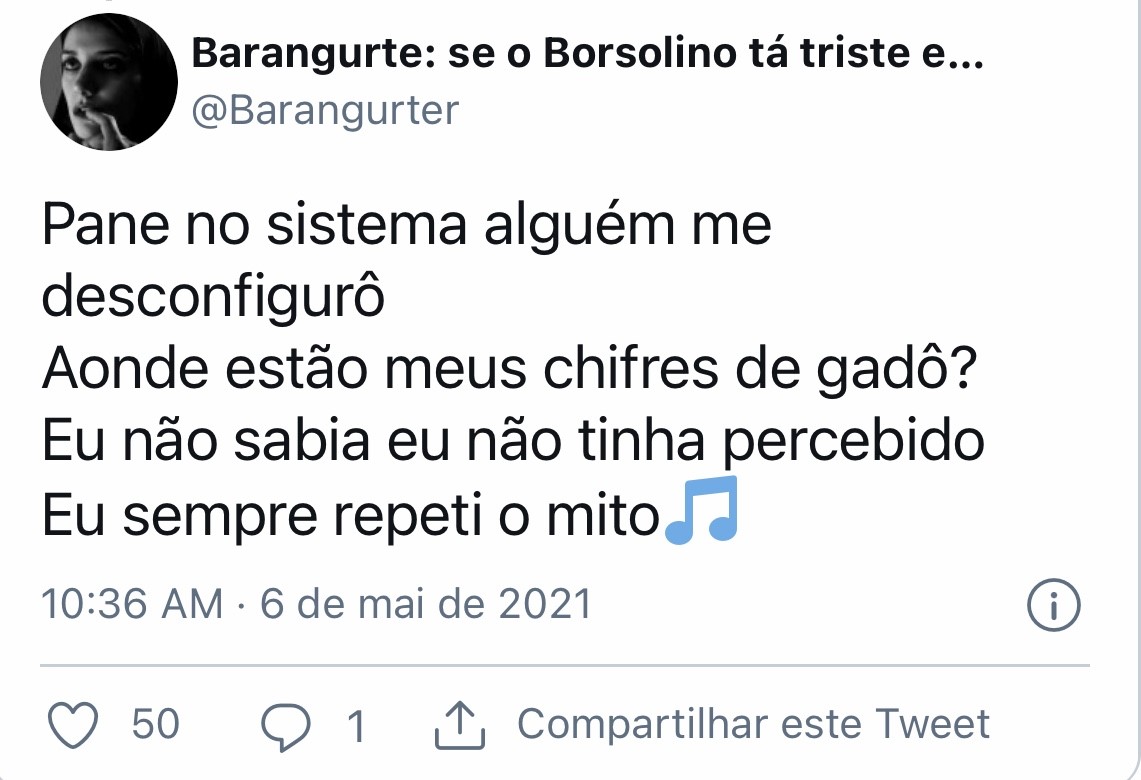The width and height of the screenshot is (1141, 780).
Task: Click the share upload arrow icon
Action: click(x=460, y=725)
